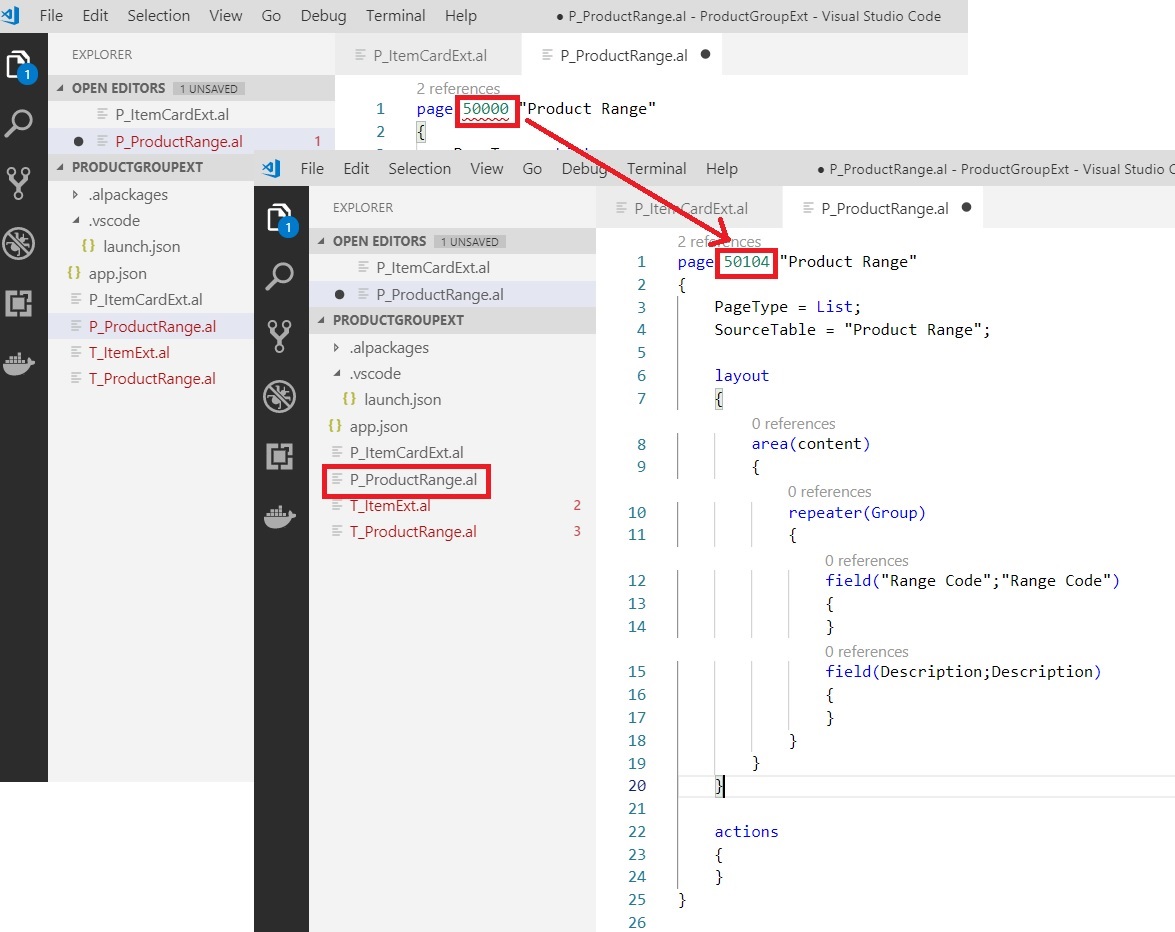Click Search icon in back window activity bar

click(19, 124)
